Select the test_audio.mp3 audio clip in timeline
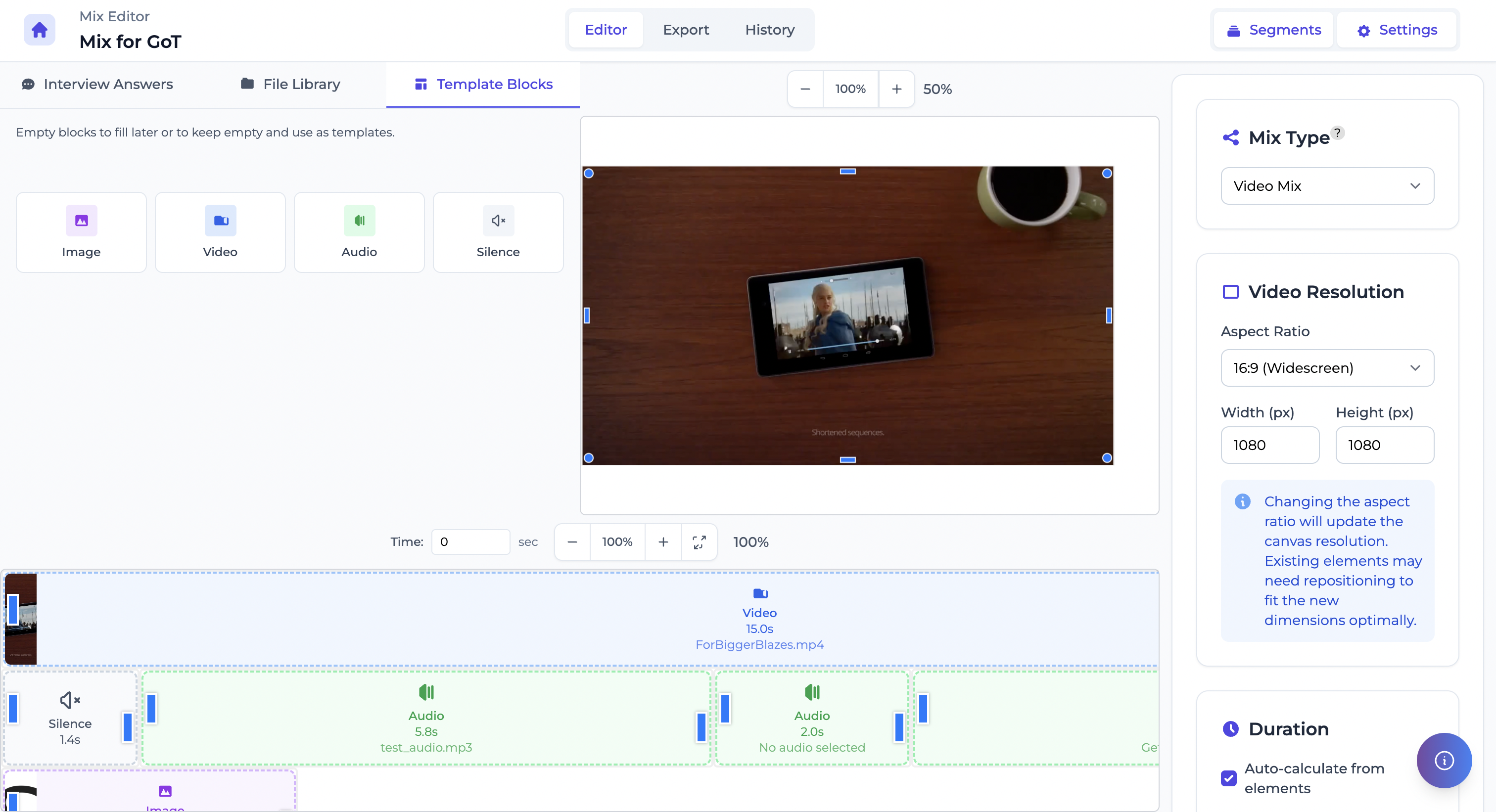 coord(425,719)
